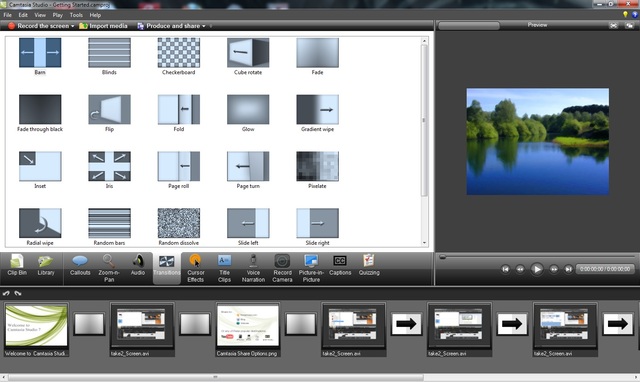Jump to next clip in preview
This screenshot has height=382, width=640.
[x=568, y=269]
